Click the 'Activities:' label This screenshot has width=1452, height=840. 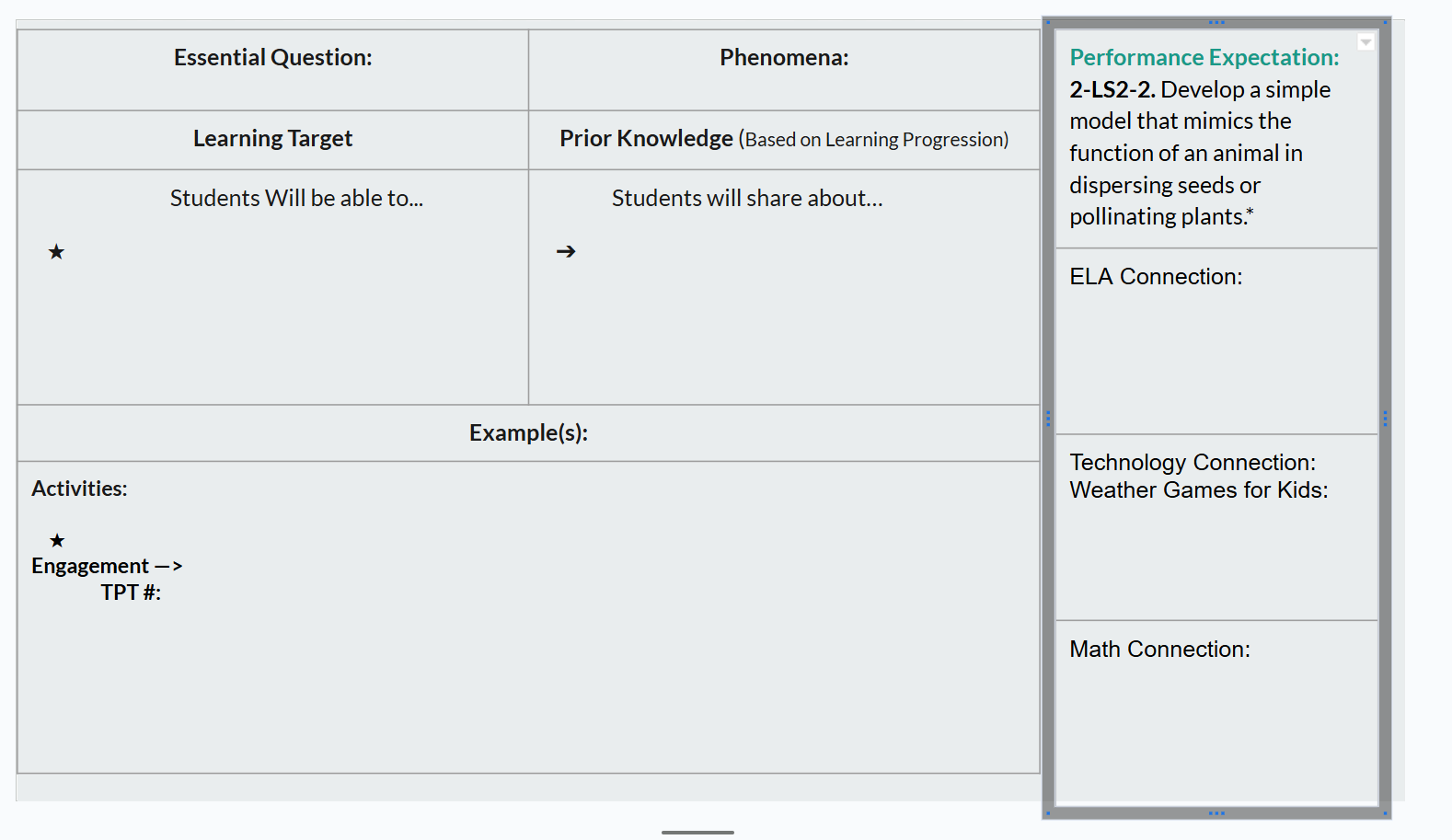coord(80,489)
